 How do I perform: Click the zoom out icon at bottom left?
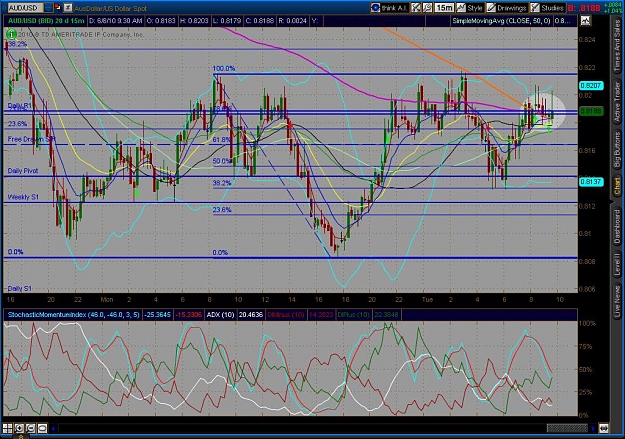coord(31,429)
